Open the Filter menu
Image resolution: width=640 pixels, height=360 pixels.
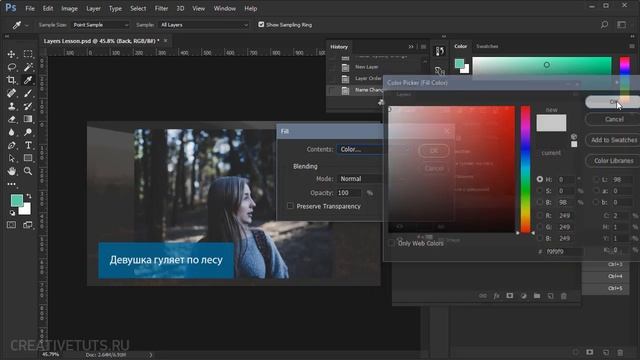point(161,9)
